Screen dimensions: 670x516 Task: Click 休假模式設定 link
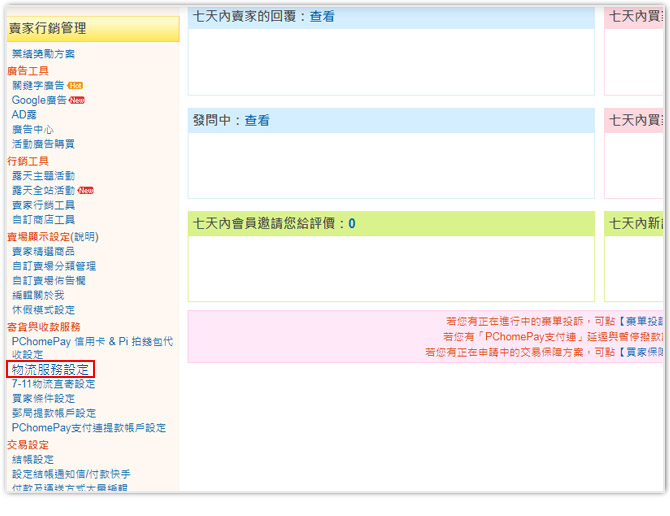coord(43,310)
